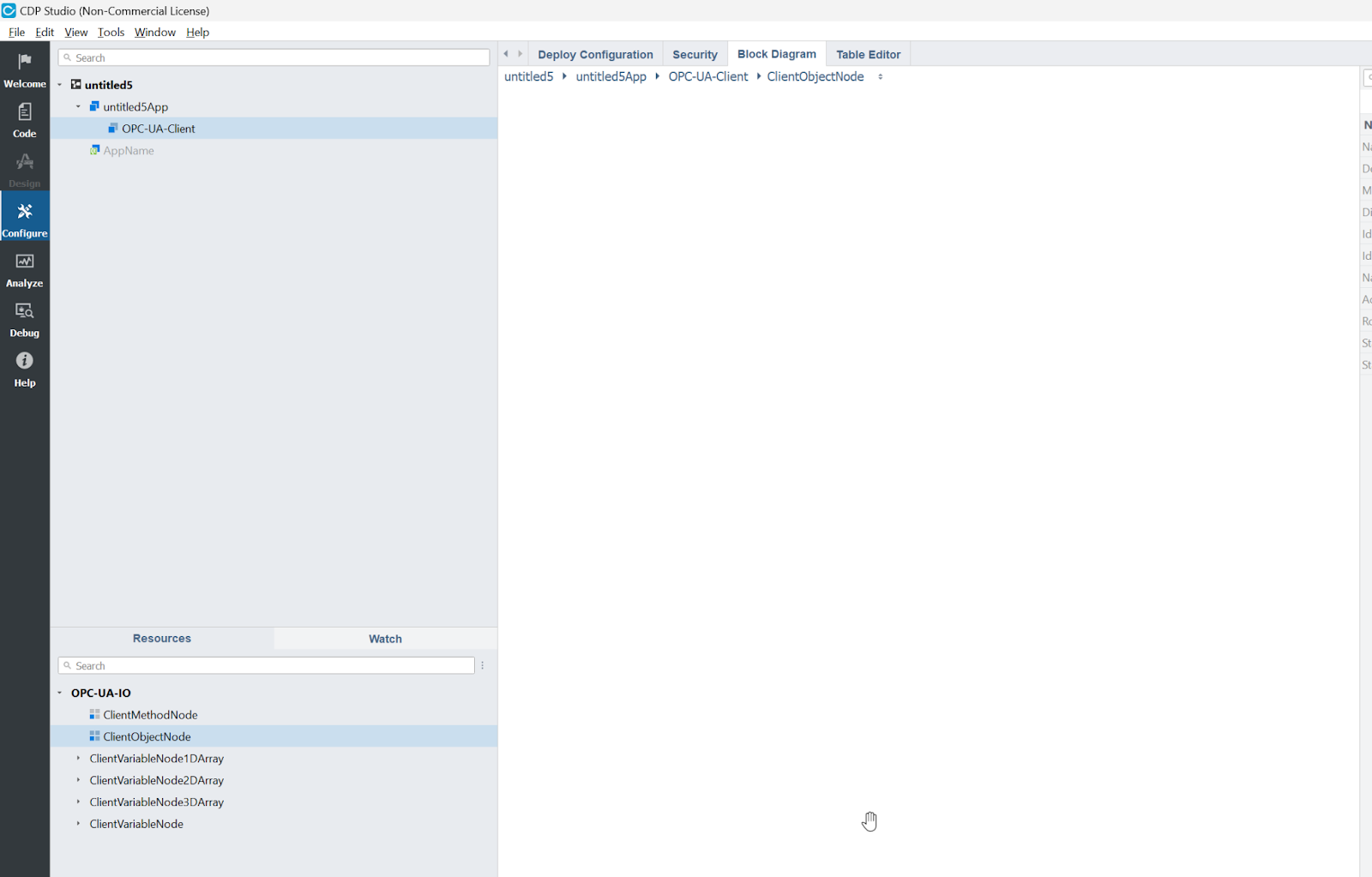This screenshot has width=1372, height=877.
Task: Switch to the Watch panel tab
Action: (385, 639)
